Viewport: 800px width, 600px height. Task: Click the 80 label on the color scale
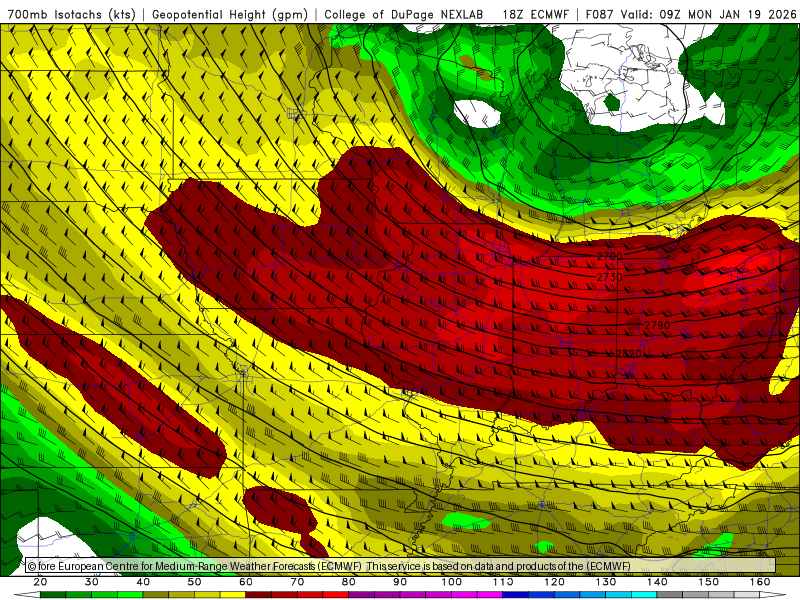pyautogui.click(x=348, y=582)
